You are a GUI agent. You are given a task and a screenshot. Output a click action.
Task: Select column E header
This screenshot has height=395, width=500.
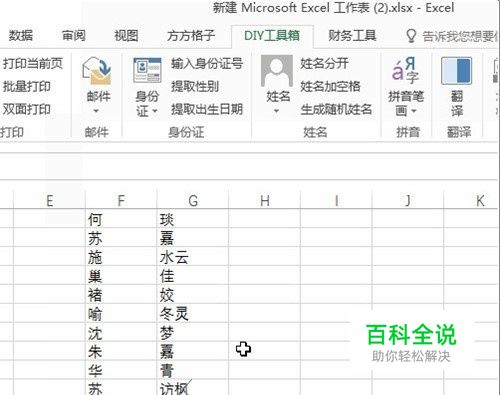pos(49,201)
